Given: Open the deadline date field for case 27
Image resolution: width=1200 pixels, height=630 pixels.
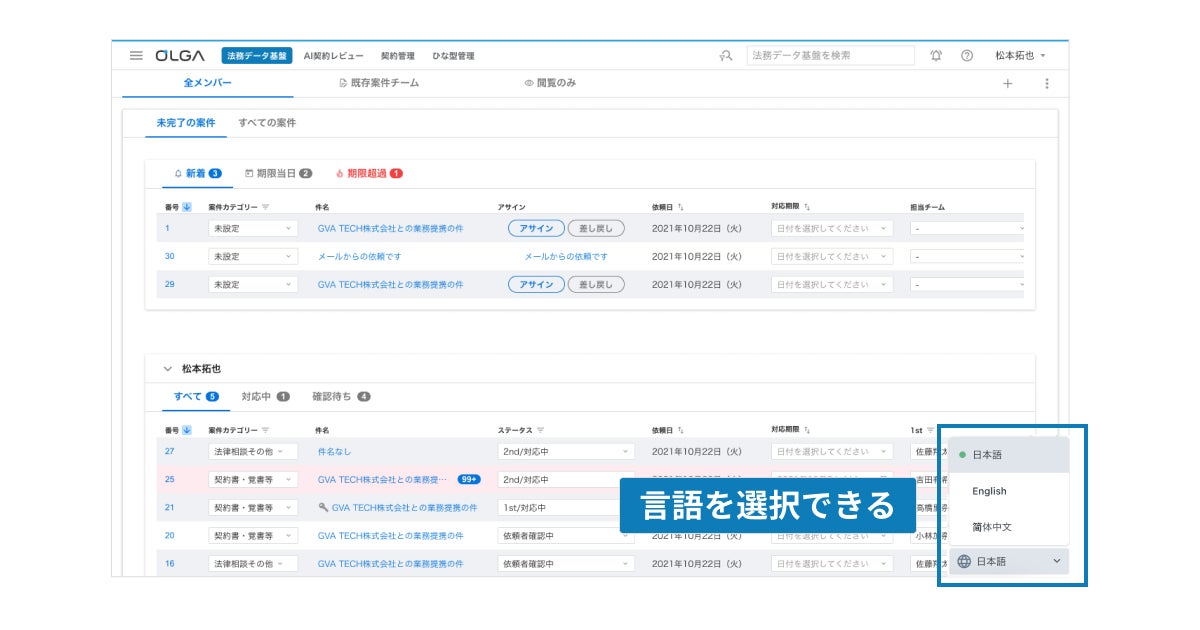Looking at the screenshot, I should (832, 451).
